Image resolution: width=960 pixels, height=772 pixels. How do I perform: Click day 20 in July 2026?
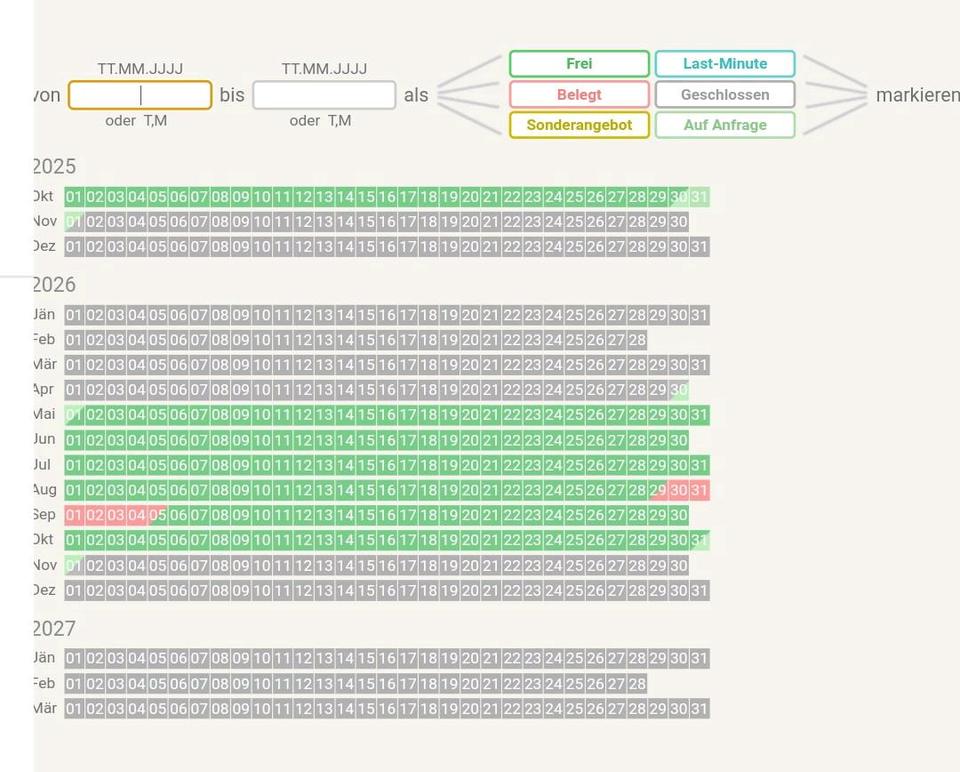470,465
